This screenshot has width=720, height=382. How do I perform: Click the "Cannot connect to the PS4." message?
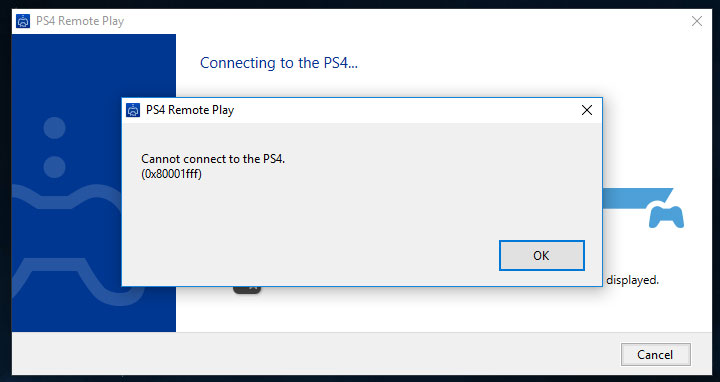213,159
